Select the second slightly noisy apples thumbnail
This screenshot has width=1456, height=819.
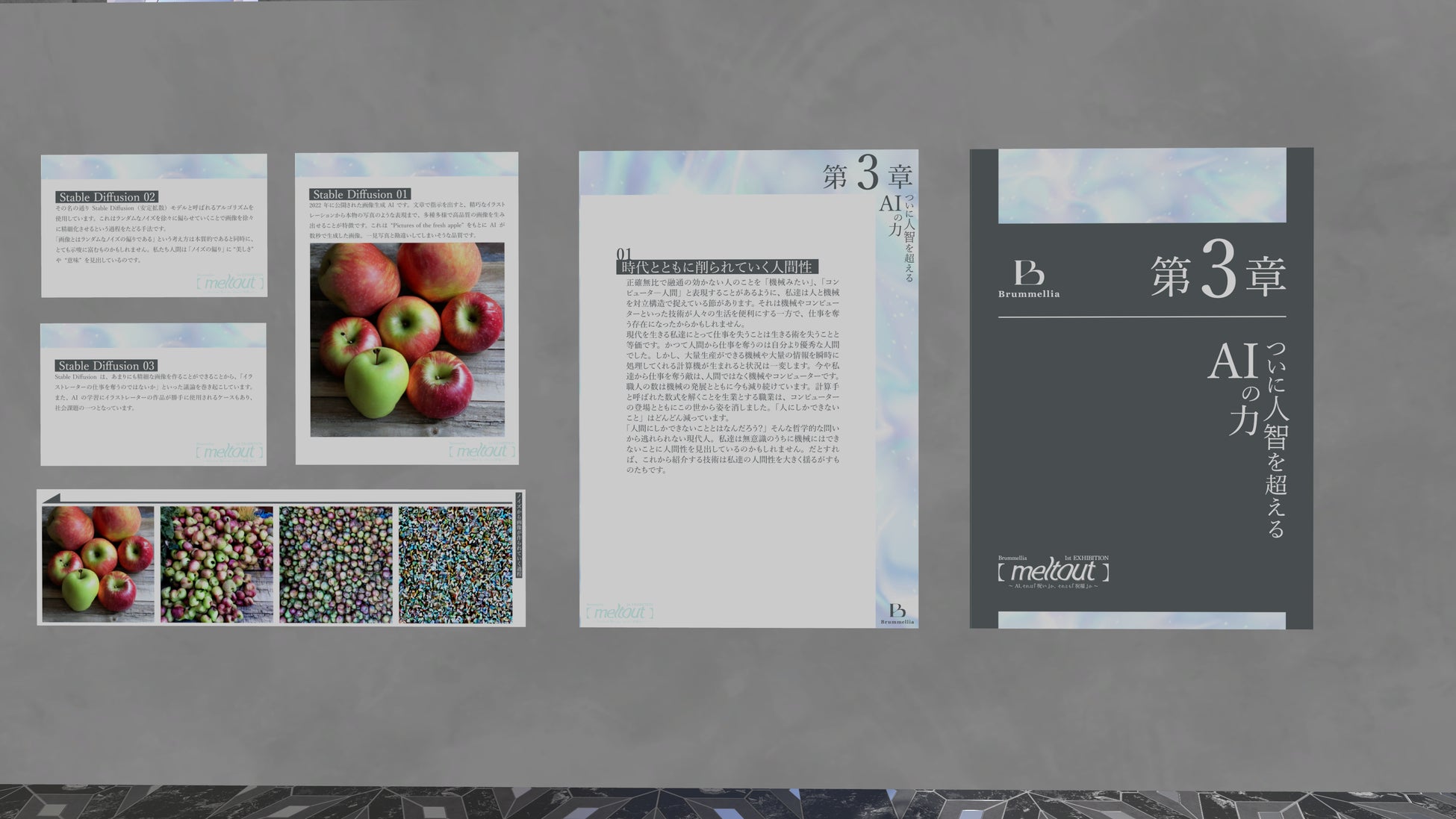coord(217,564)
